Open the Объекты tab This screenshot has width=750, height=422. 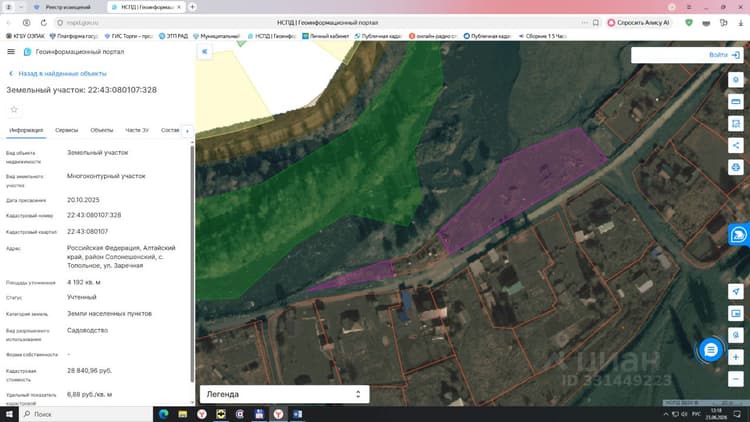[102, 130]
